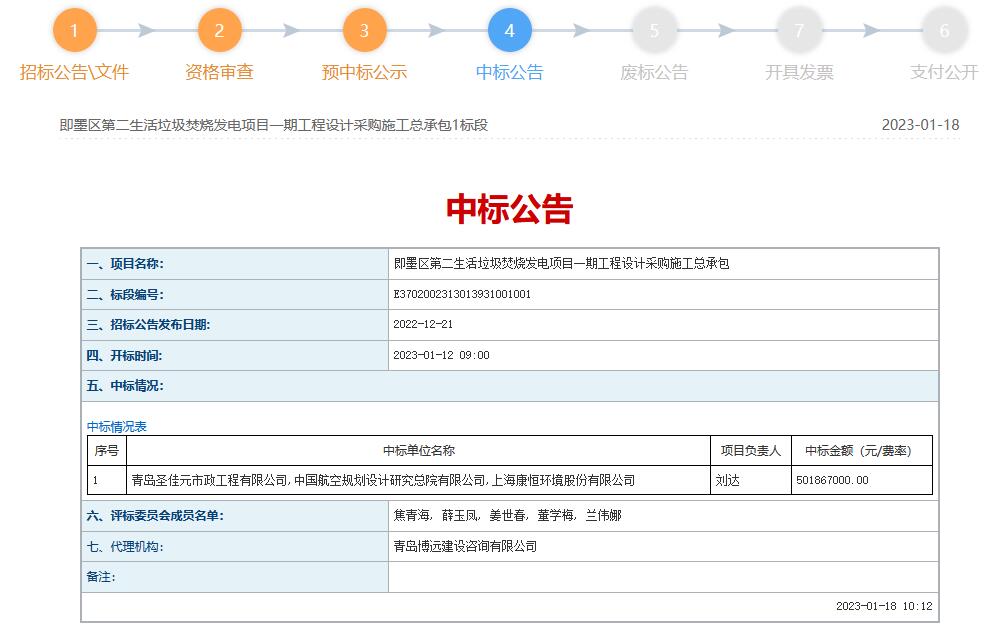Click the orange step 1 circle

pyautogui.click(x=74, y=31)
